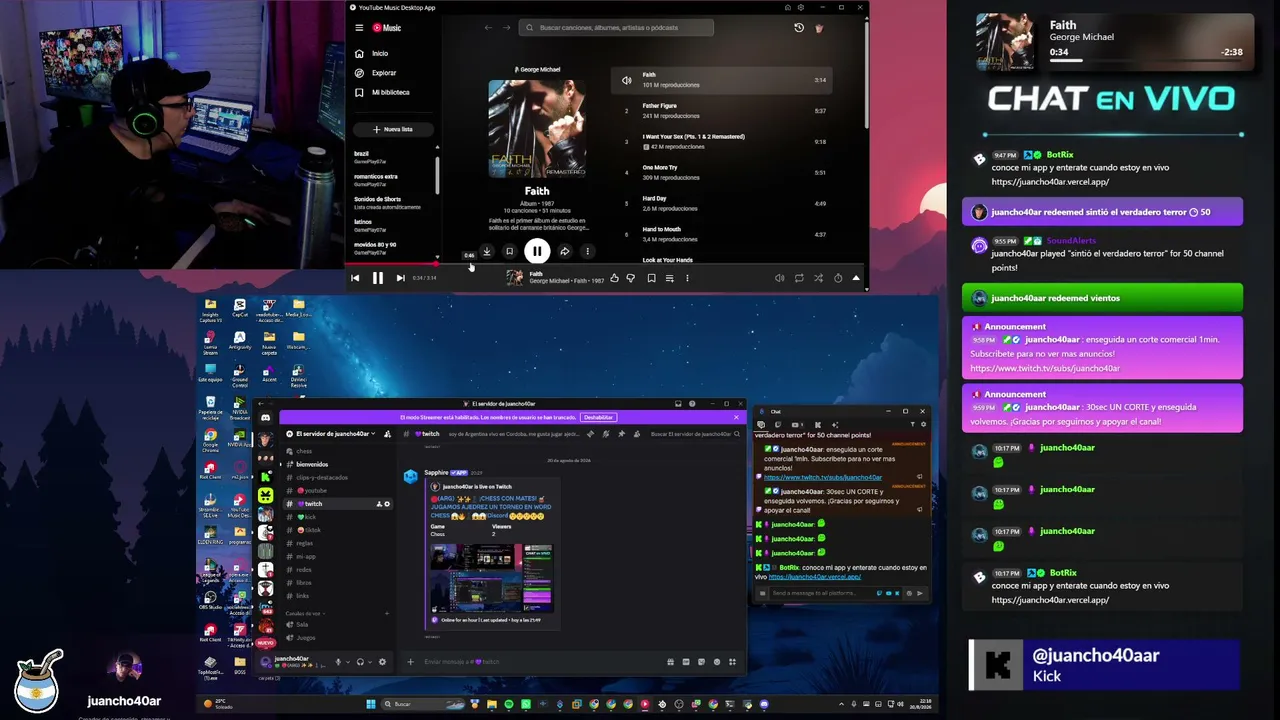The image size is (1280, 720).
Task: Open twitch.tv/subs link in Chat window
Action: [823, 477]
